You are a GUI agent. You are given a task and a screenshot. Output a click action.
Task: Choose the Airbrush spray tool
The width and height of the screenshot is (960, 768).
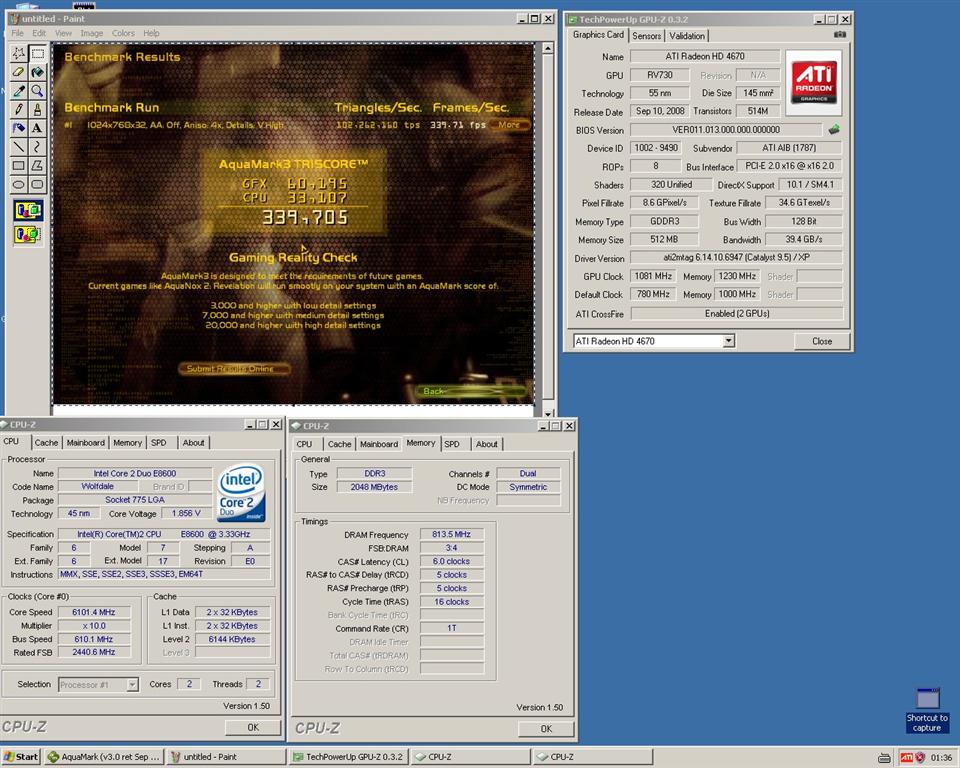click(19, 128)
